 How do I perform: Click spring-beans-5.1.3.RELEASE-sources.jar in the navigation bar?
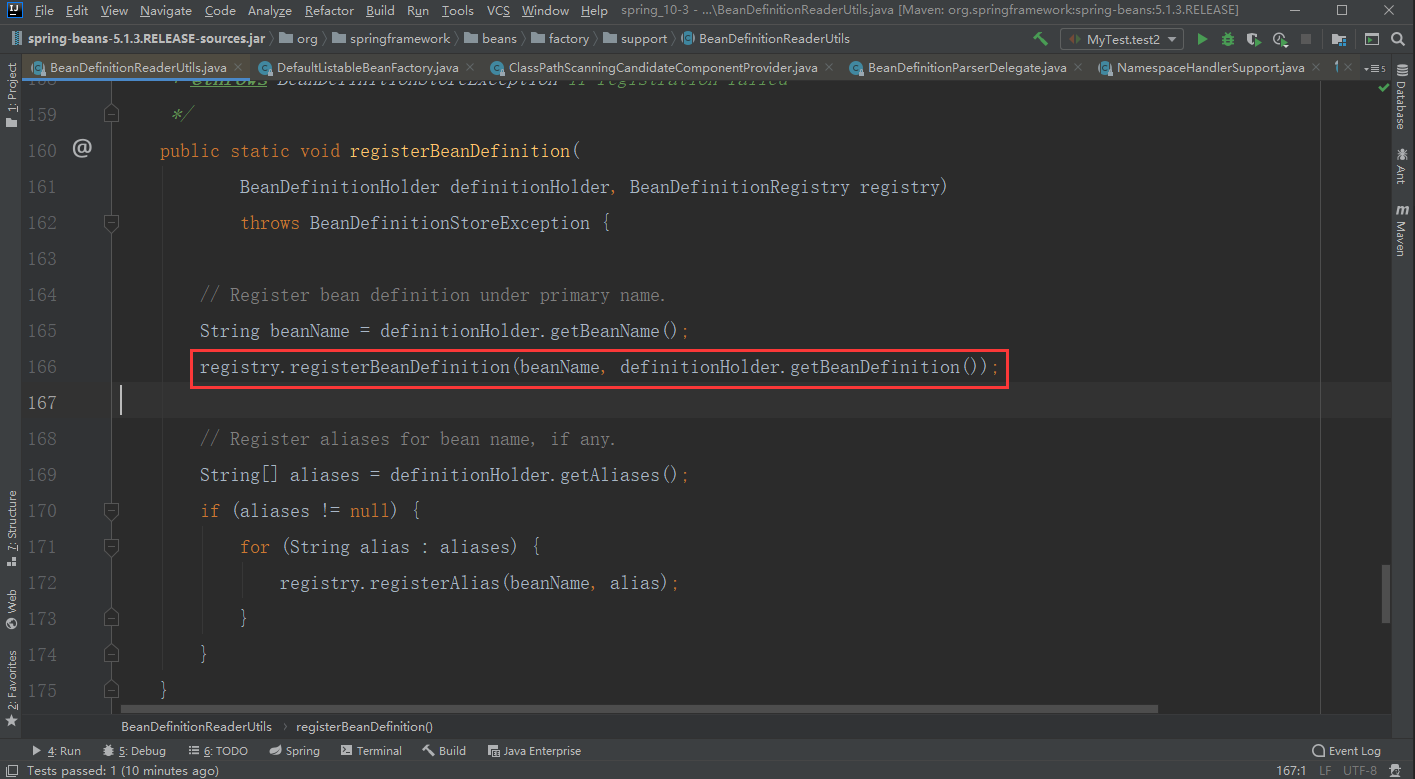tap(137, 39)
